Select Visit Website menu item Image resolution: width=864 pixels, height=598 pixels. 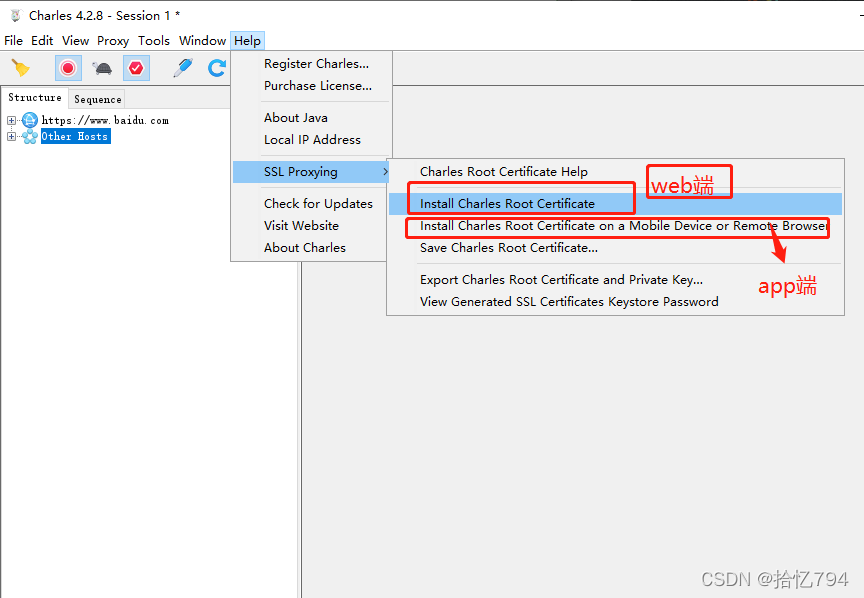point(312,225)
